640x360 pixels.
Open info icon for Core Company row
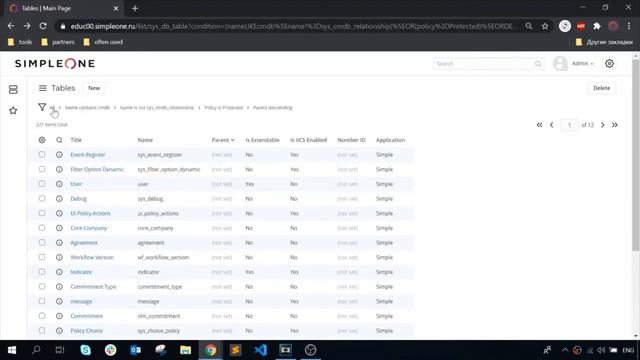coord(59,228)
